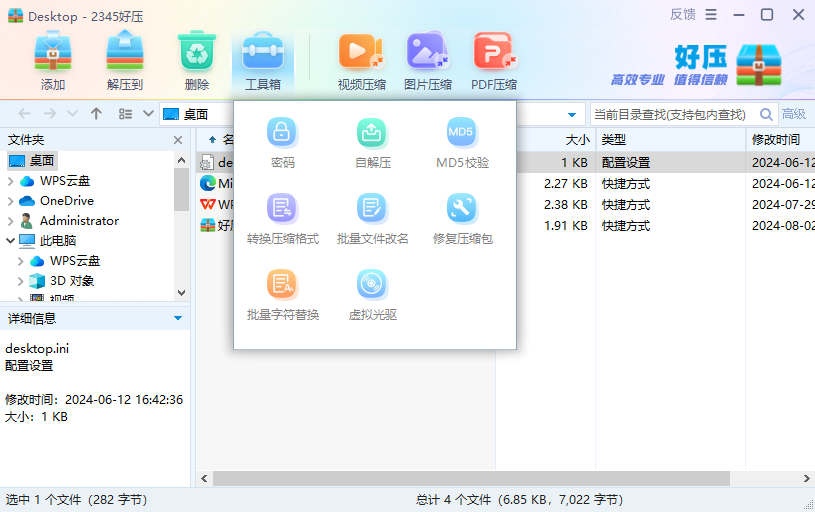This screenshot has height=512, width=815.
Task: Click the view mode list icon
Action: 125,114
